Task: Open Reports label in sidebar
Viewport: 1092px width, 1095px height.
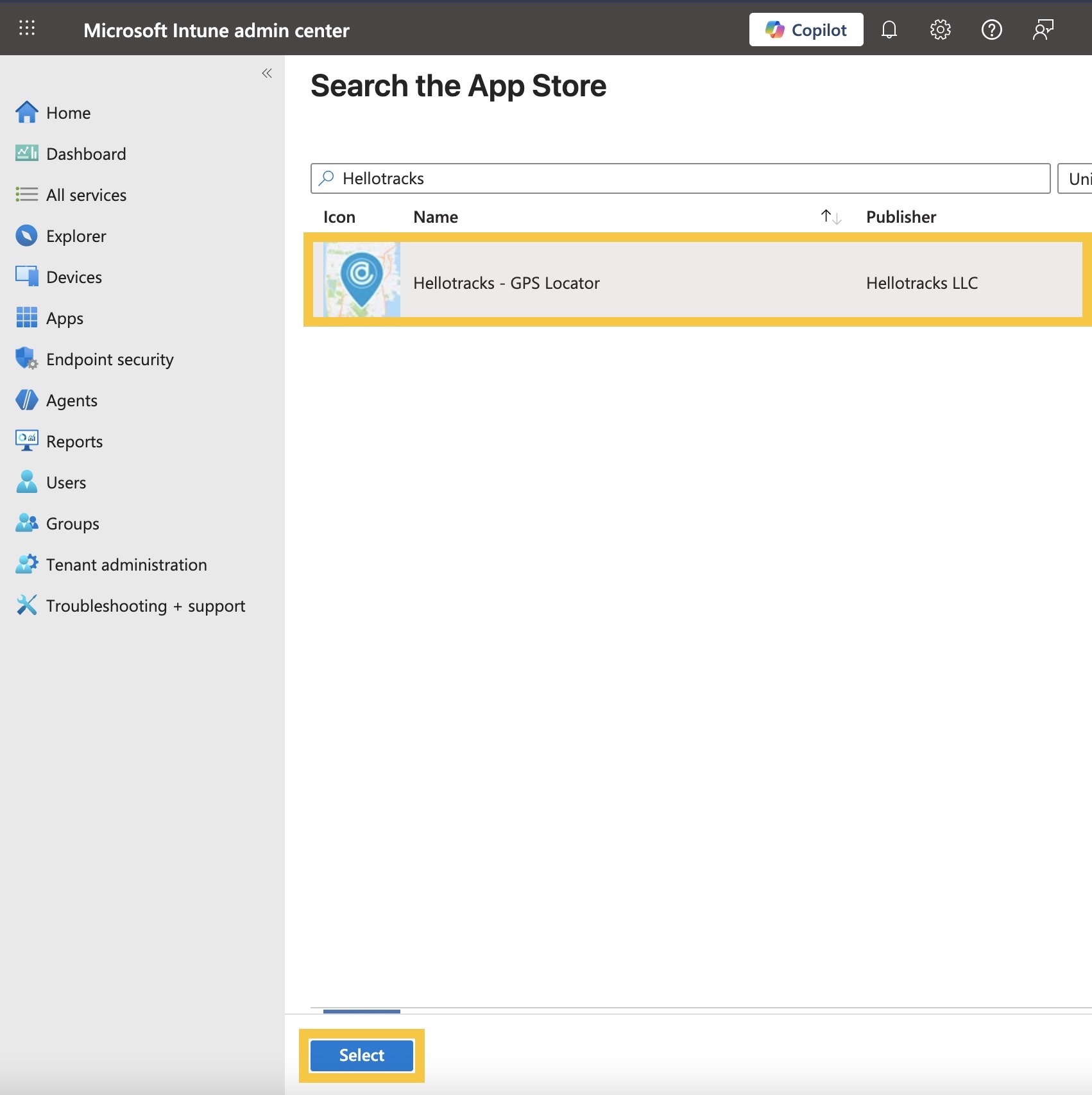Action: point(74,442)
